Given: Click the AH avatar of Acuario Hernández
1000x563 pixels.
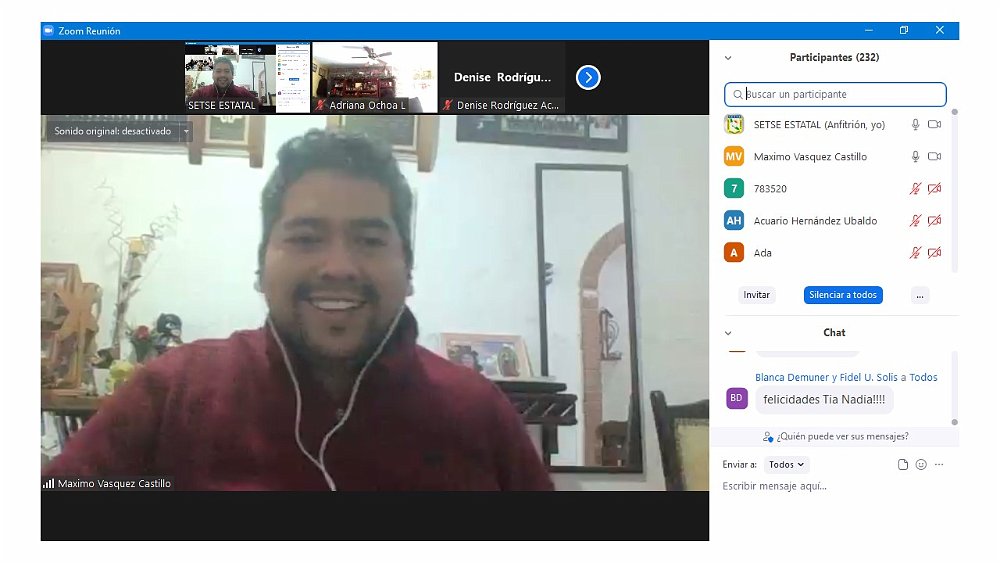Looking at the screenshot, I should coord(734,221).
